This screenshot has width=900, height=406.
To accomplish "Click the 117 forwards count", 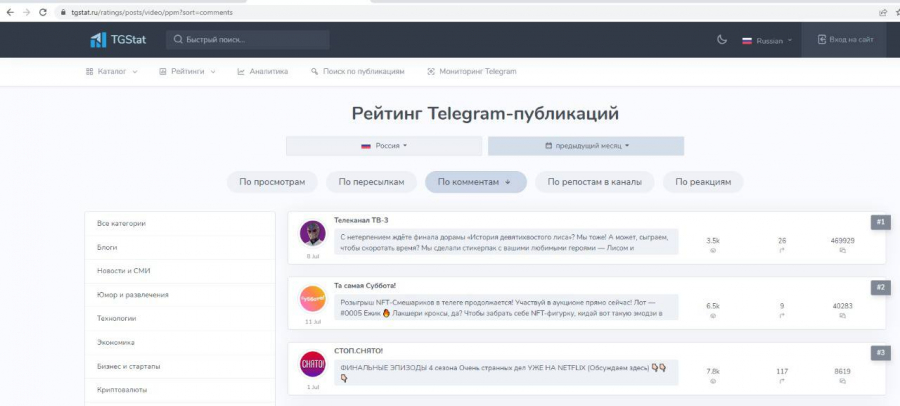I will [x=782, y=372].
